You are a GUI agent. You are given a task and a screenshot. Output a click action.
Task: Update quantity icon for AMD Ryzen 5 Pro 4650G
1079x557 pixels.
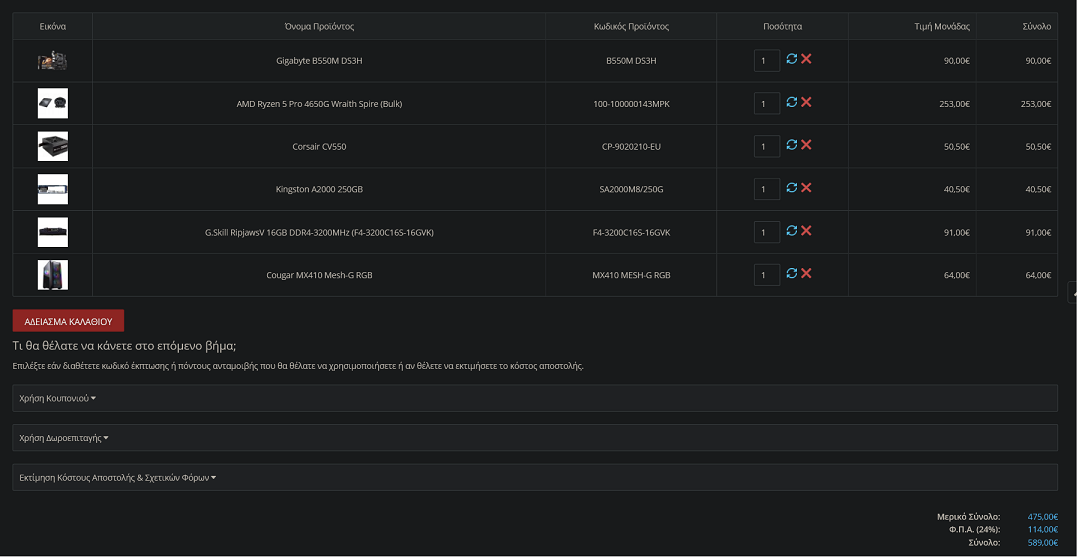point(791,102)
